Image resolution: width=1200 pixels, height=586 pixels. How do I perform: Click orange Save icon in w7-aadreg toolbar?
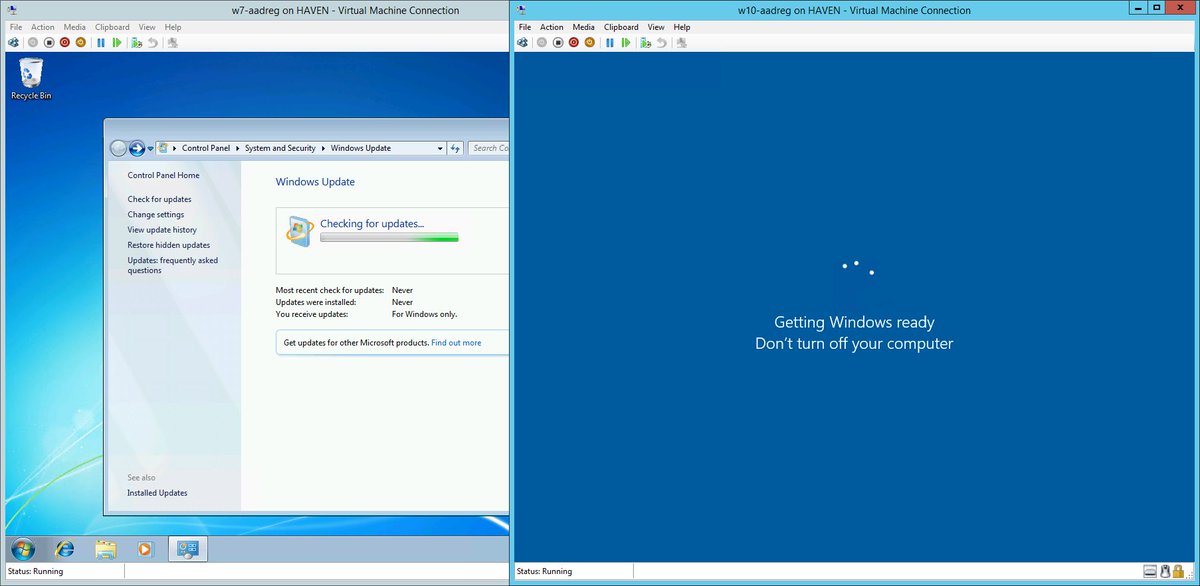[81, 42]
